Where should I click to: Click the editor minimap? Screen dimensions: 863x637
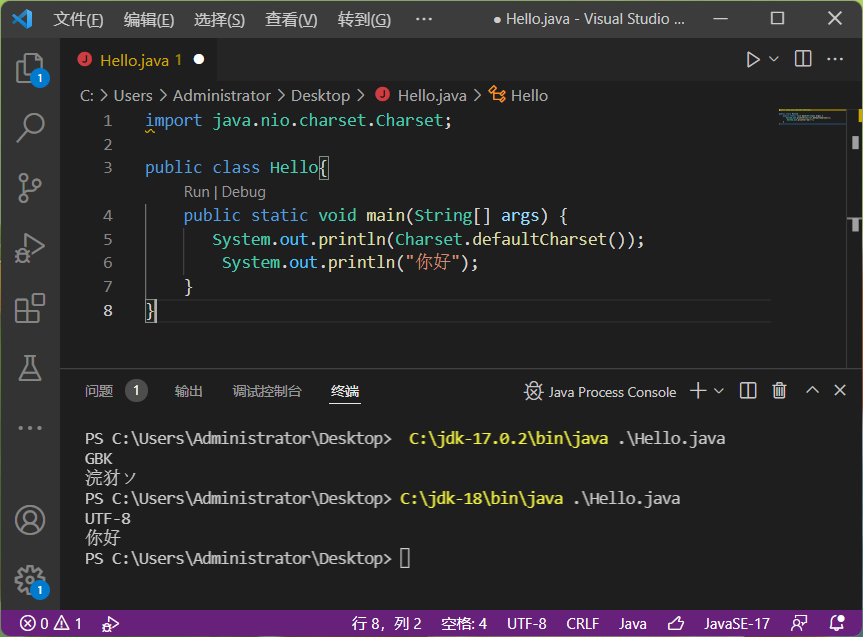812,117
